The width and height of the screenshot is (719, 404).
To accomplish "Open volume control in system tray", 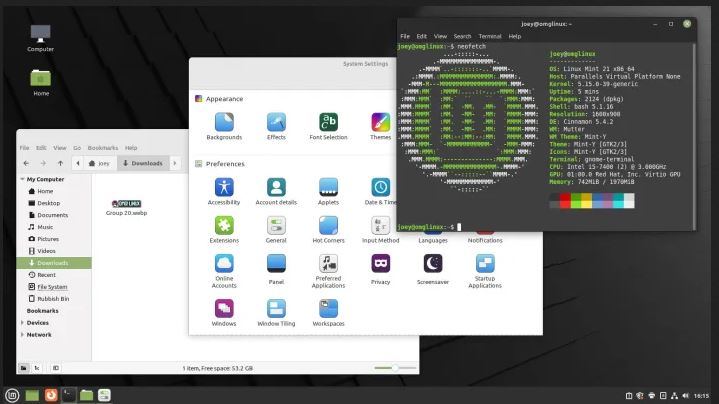I will [x=685, y=395].
